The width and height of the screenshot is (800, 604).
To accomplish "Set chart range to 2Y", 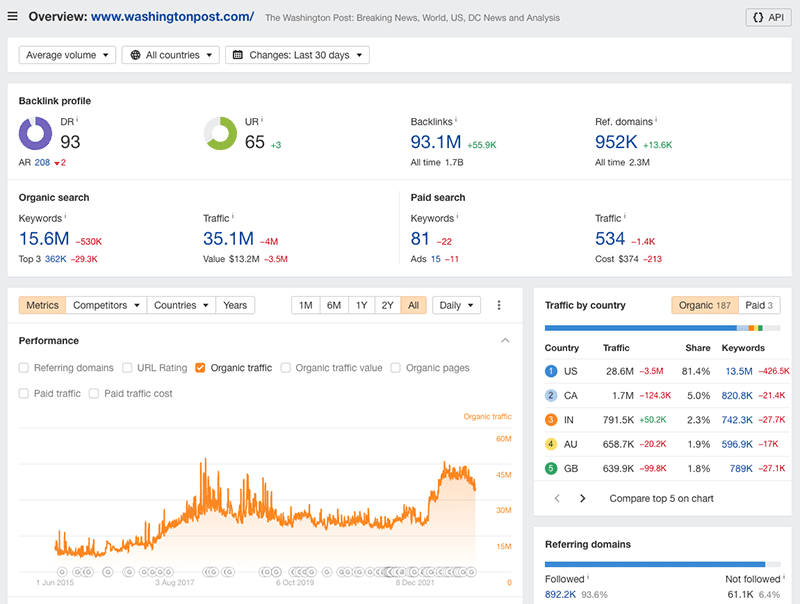I will click(x=388, y=305).
